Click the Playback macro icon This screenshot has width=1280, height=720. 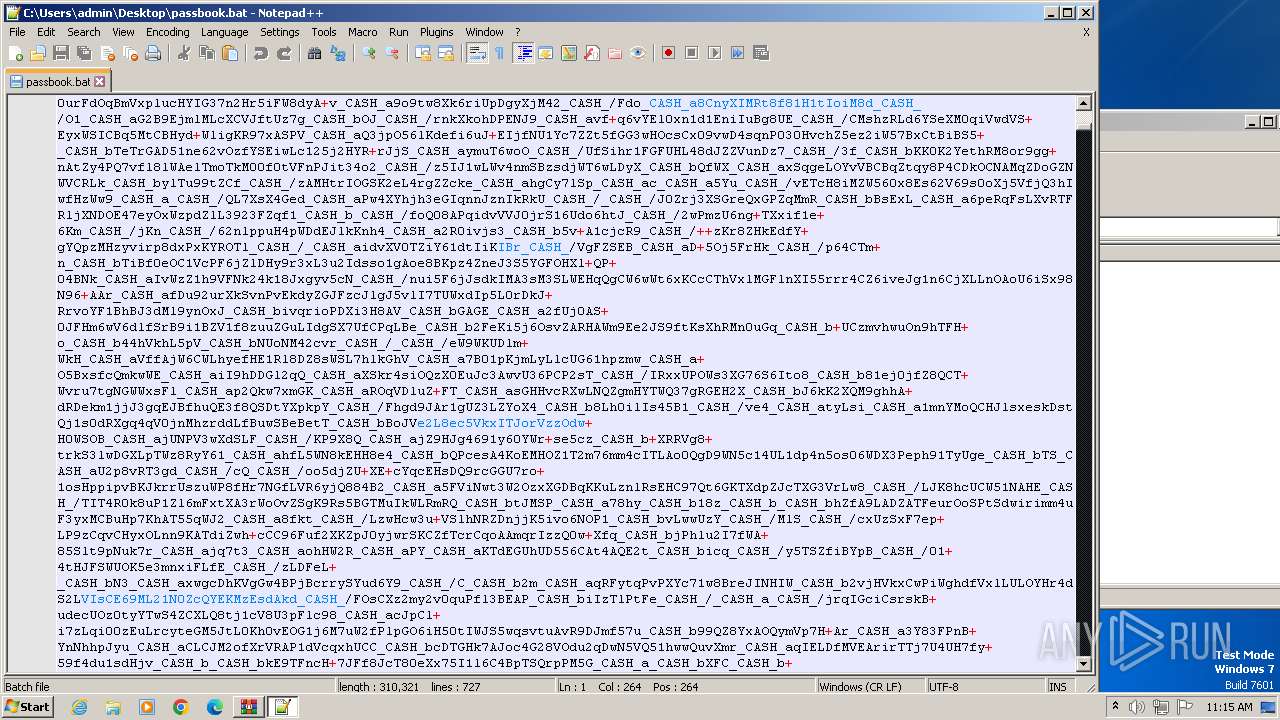(x=715, y=53)
